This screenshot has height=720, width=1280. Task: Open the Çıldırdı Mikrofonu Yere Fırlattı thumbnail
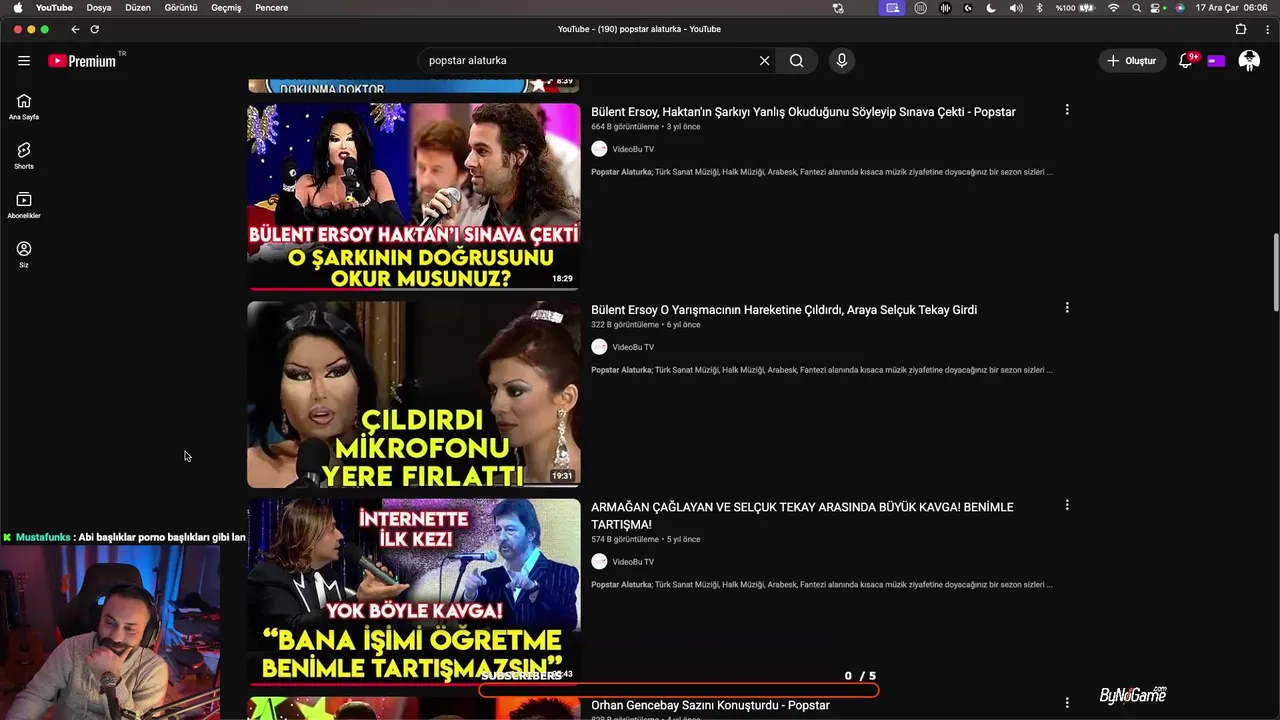click(x=414, y=395)
